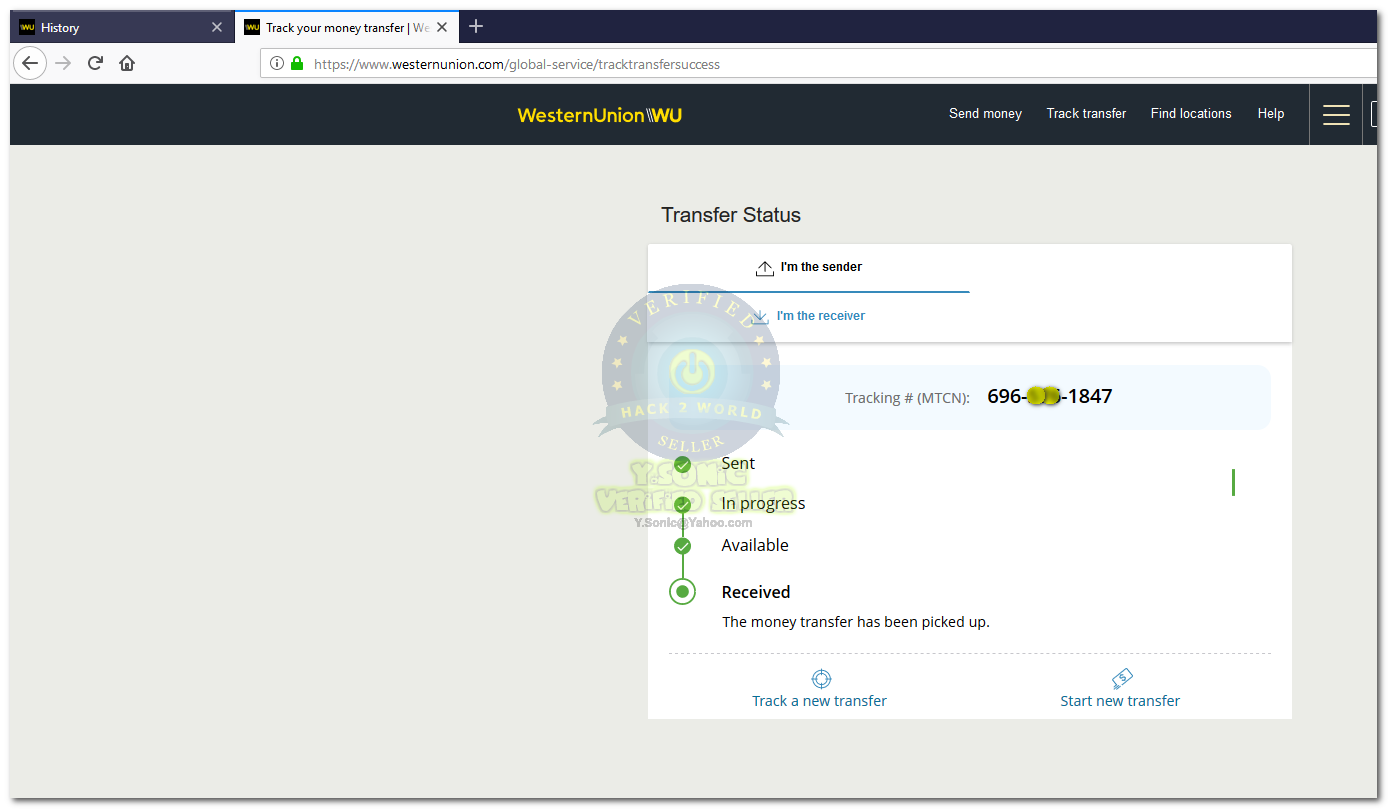Close the History tab

217,27
